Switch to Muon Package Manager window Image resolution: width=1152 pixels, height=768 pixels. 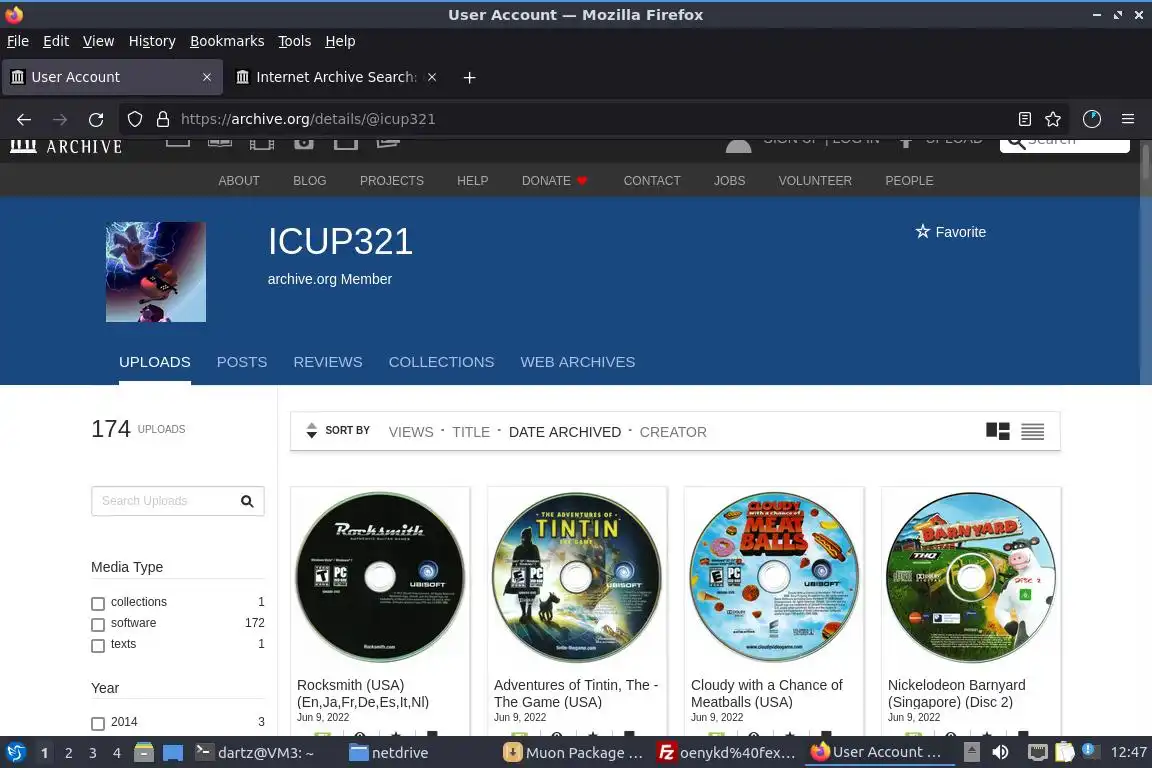[x=573, y=753]
